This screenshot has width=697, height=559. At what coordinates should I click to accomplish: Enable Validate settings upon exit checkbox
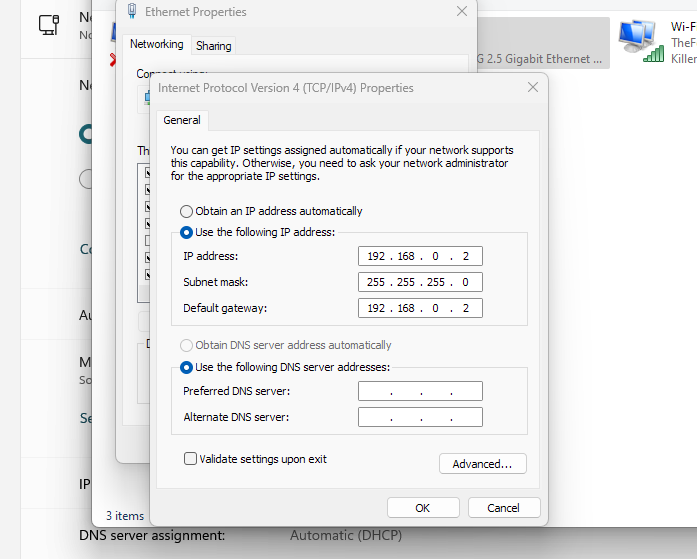click(190, 459)
